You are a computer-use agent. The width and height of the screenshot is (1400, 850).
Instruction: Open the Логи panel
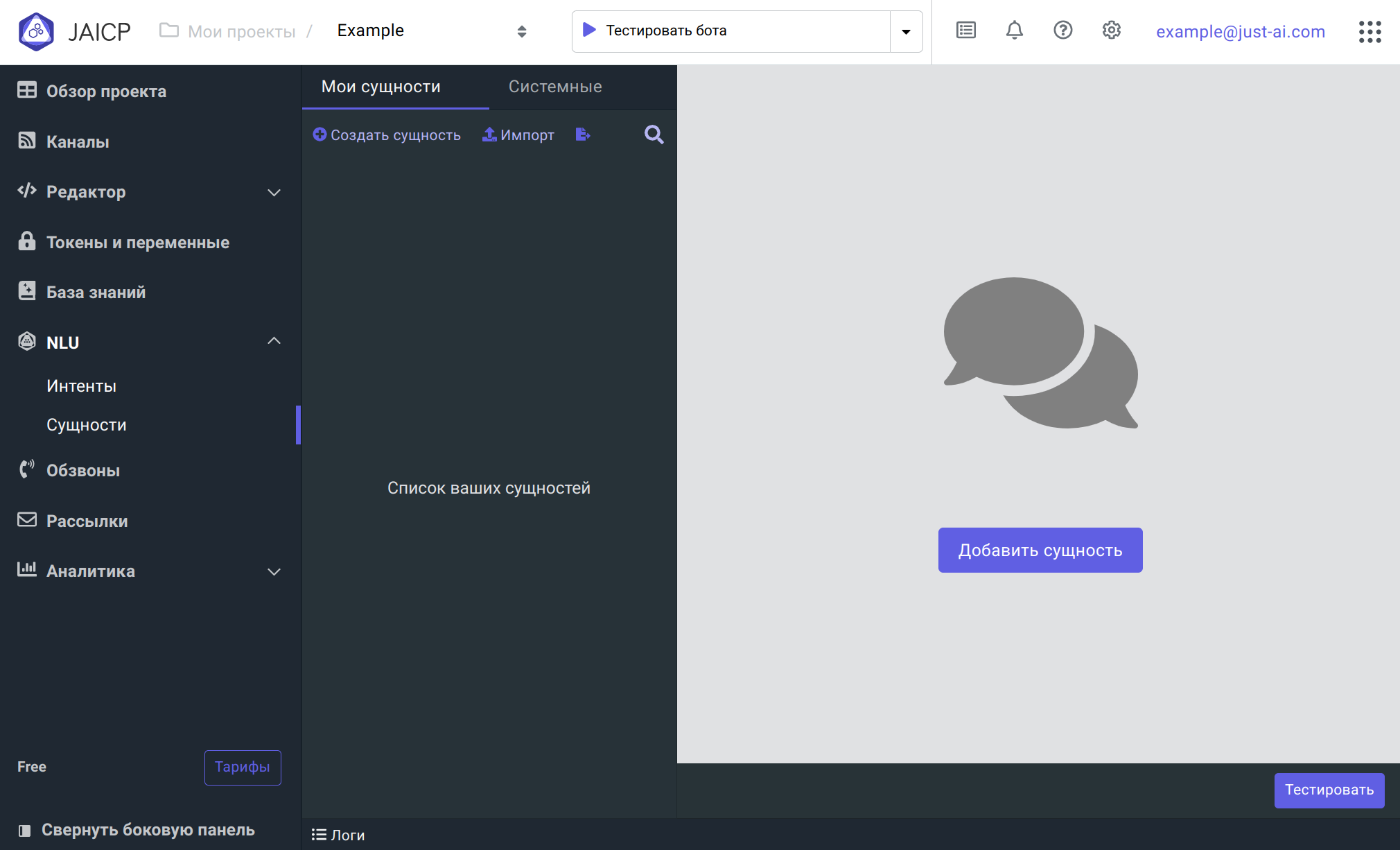click(x=338, y=835)
